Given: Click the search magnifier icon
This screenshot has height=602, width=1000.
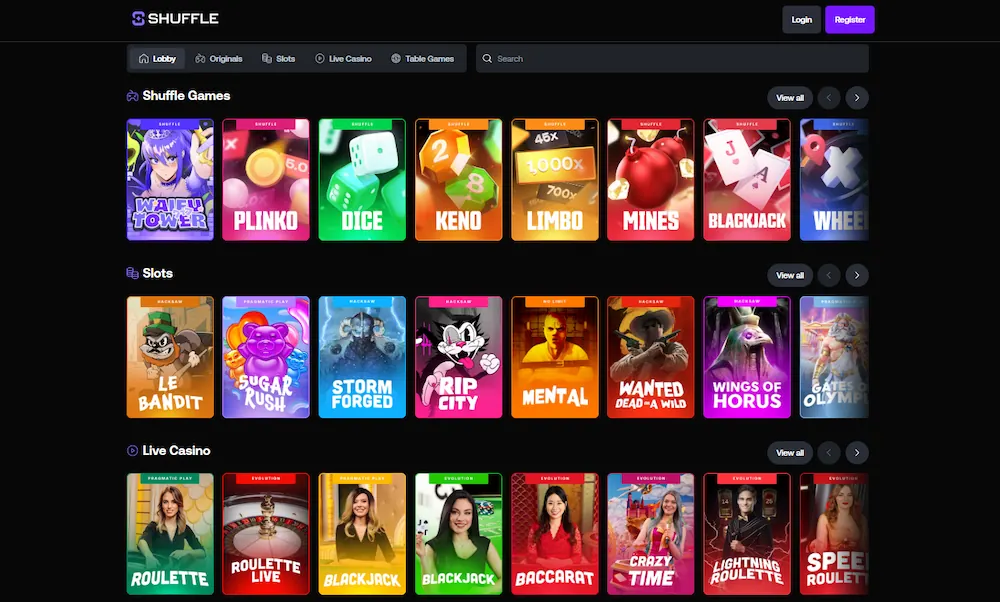Looking at the screenshot, I should pyautogui.click(x=487, y=58).
